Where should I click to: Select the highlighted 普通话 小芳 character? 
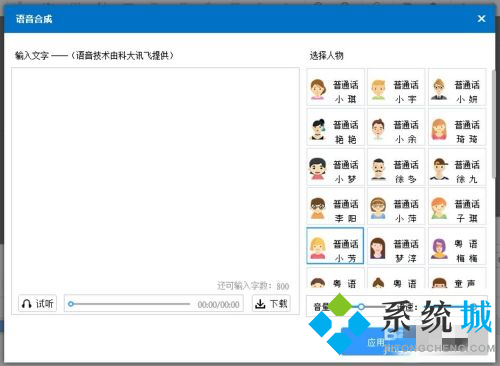[x=335, y=246]
